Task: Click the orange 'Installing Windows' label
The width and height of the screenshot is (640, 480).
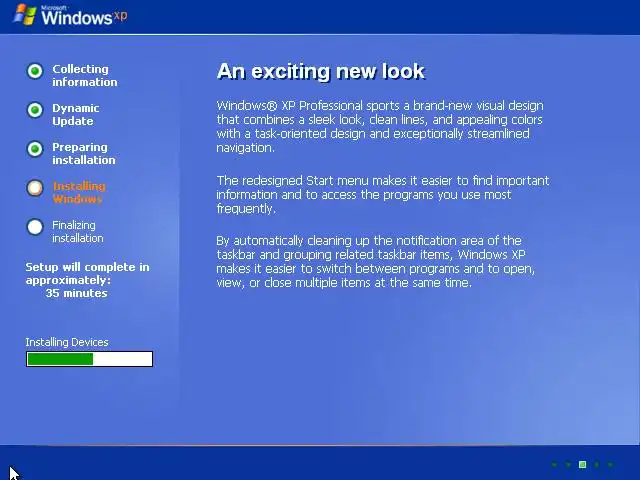Action: pos(79,193)
